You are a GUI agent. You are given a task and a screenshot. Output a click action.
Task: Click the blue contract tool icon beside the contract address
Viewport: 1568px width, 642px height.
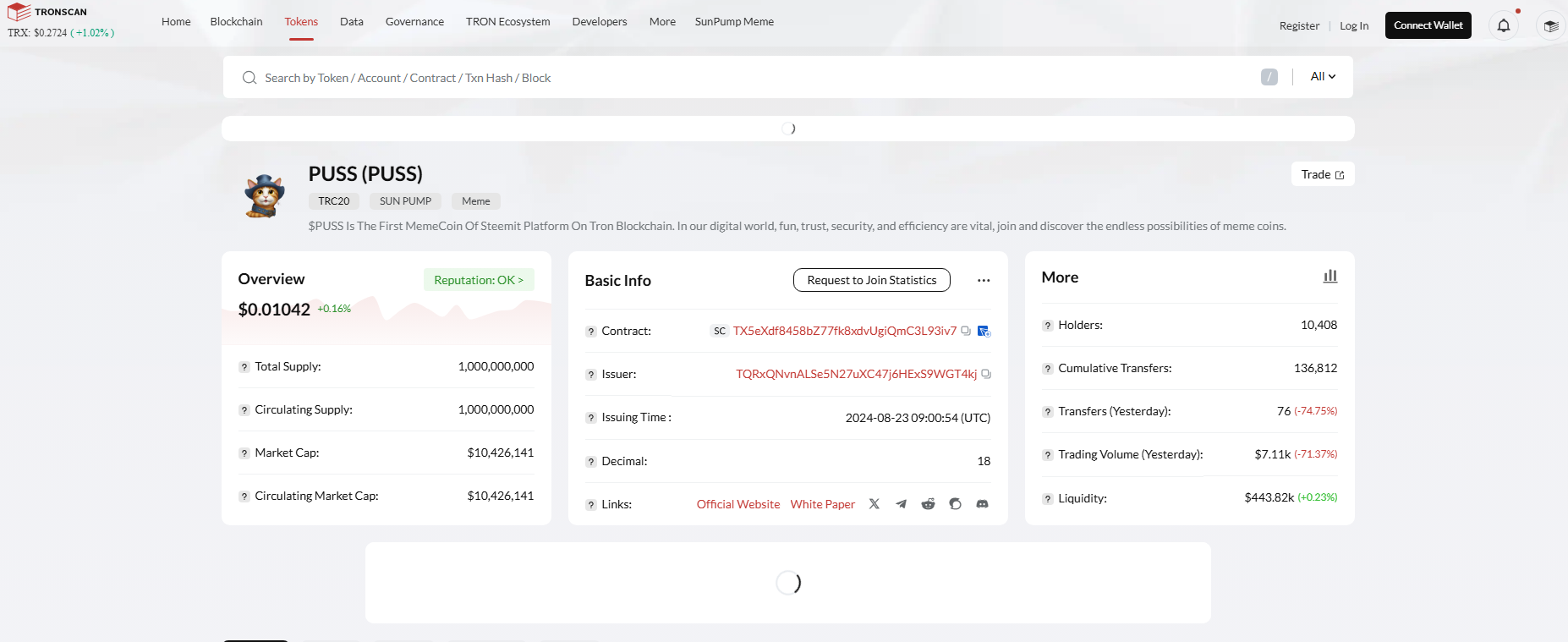(984, 331)
